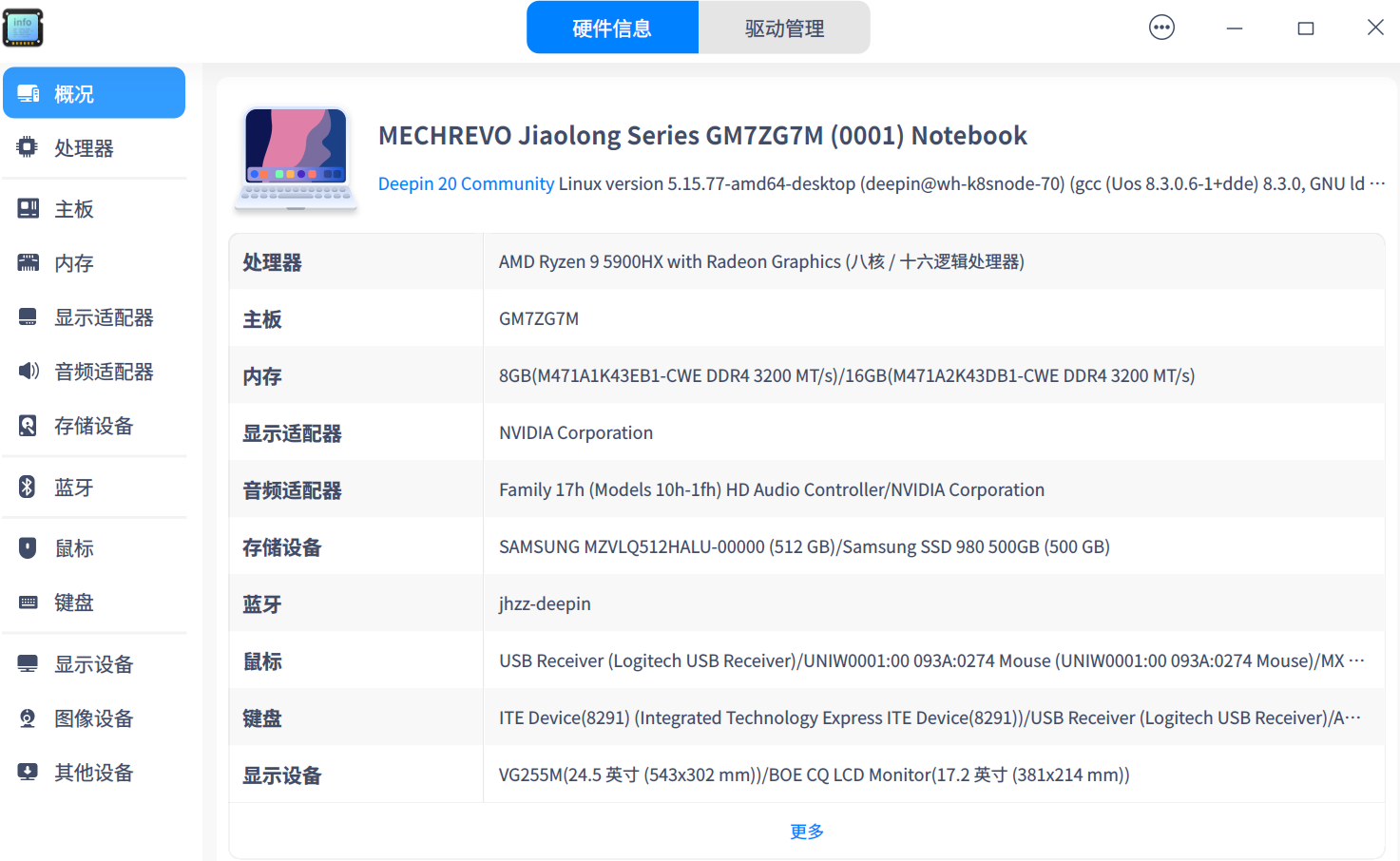
Task: Click the 图像设备 camera icon
Action: click(x=28, y=717)
